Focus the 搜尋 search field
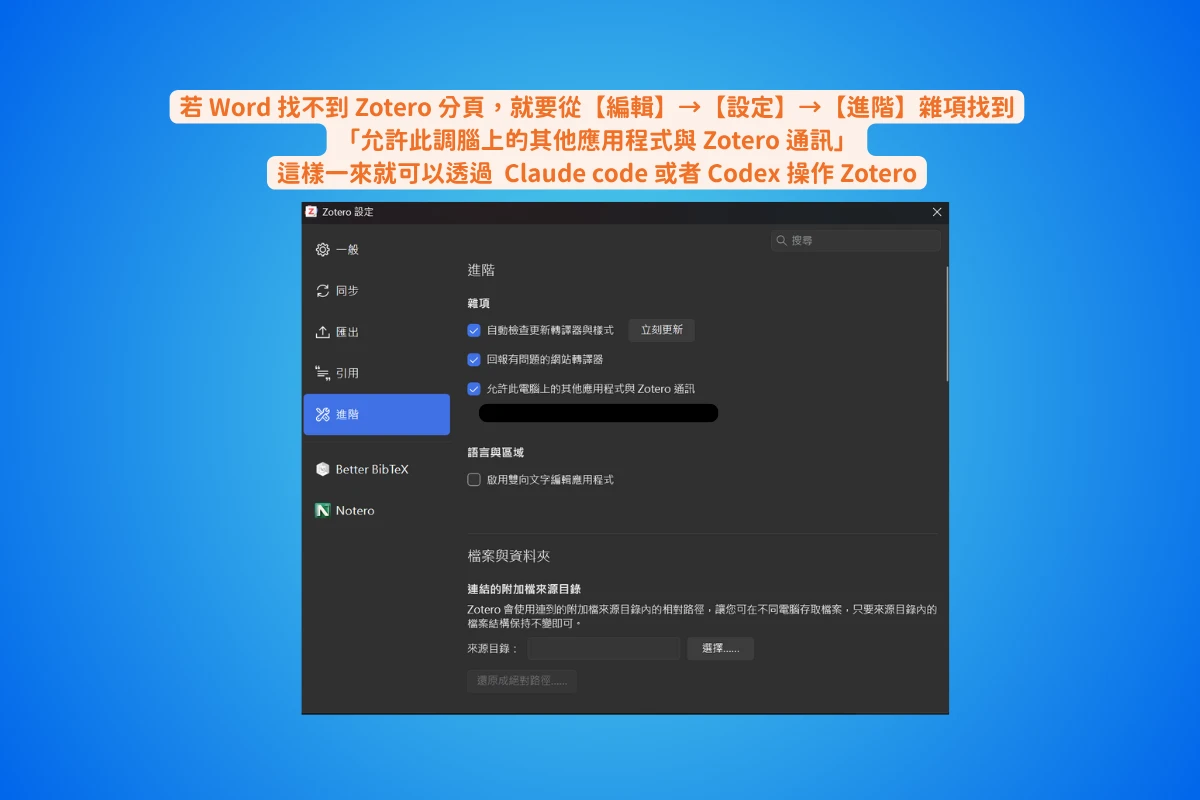Viewport: 1200px width, 800px height. click(x=855, y=240)
